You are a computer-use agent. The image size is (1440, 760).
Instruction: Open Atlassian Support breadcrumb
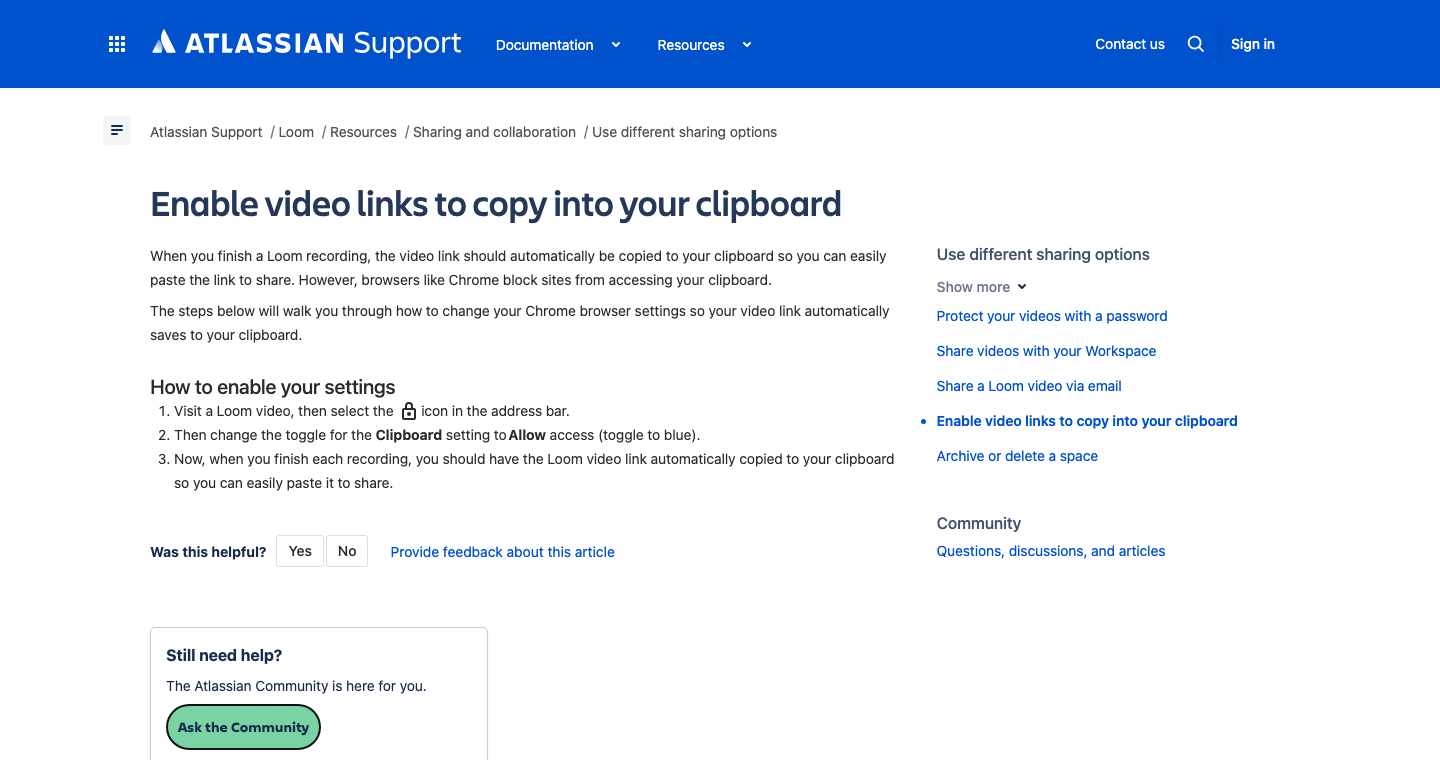[206, 132]
